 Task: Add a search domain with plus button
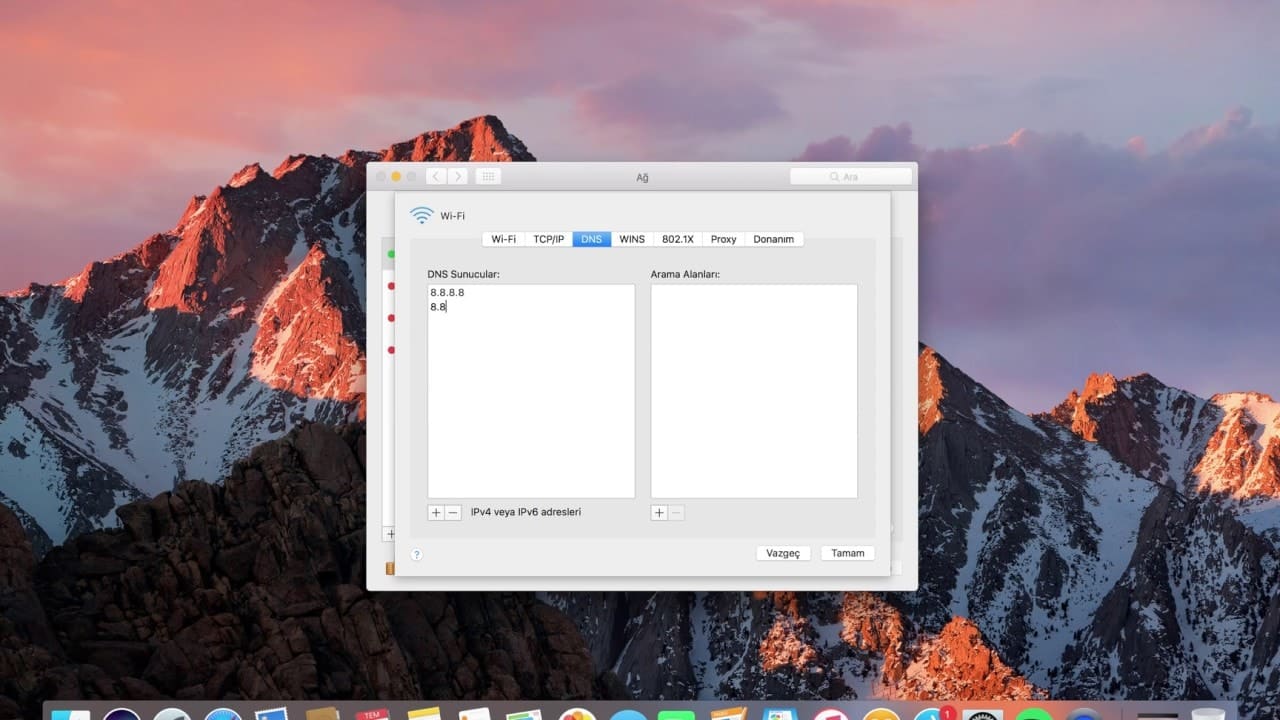[659, 512]
